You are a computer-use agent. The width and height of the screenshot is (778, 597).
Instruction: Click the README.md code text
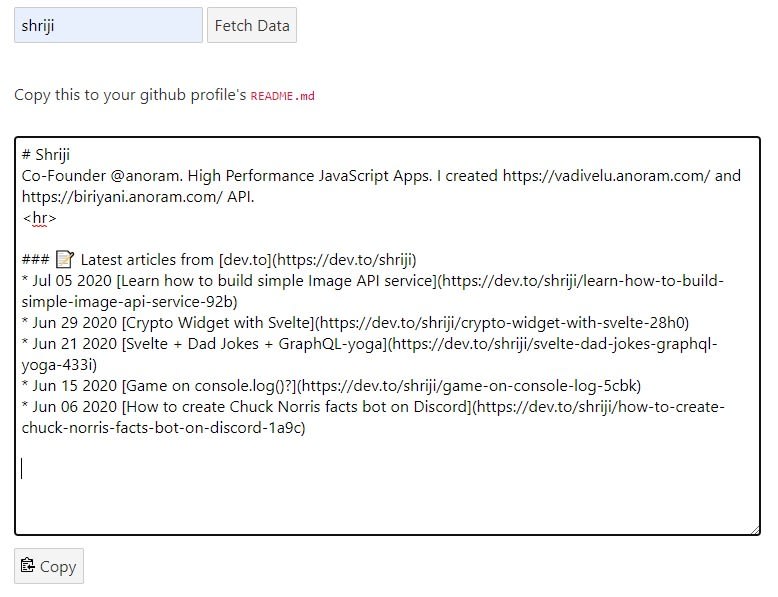coord(282,96)
